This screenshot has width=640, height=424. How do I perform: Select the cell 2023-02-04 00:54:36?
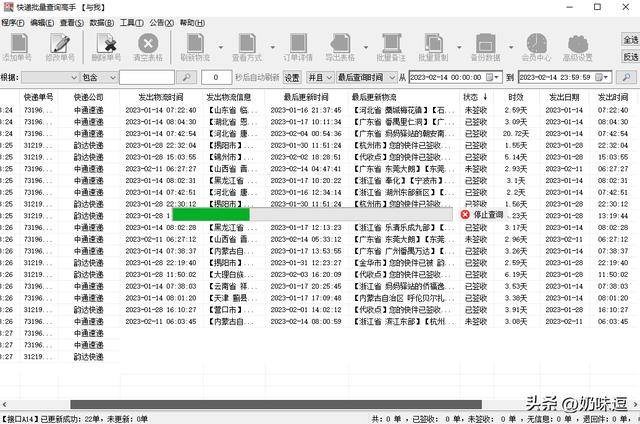pos(306,134)
